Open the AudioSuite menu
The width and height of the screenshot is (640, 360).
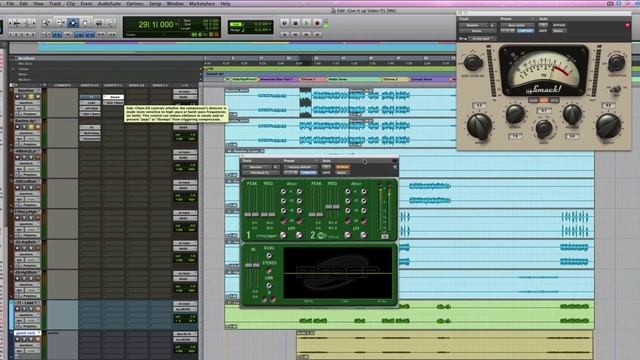point(109,4)
